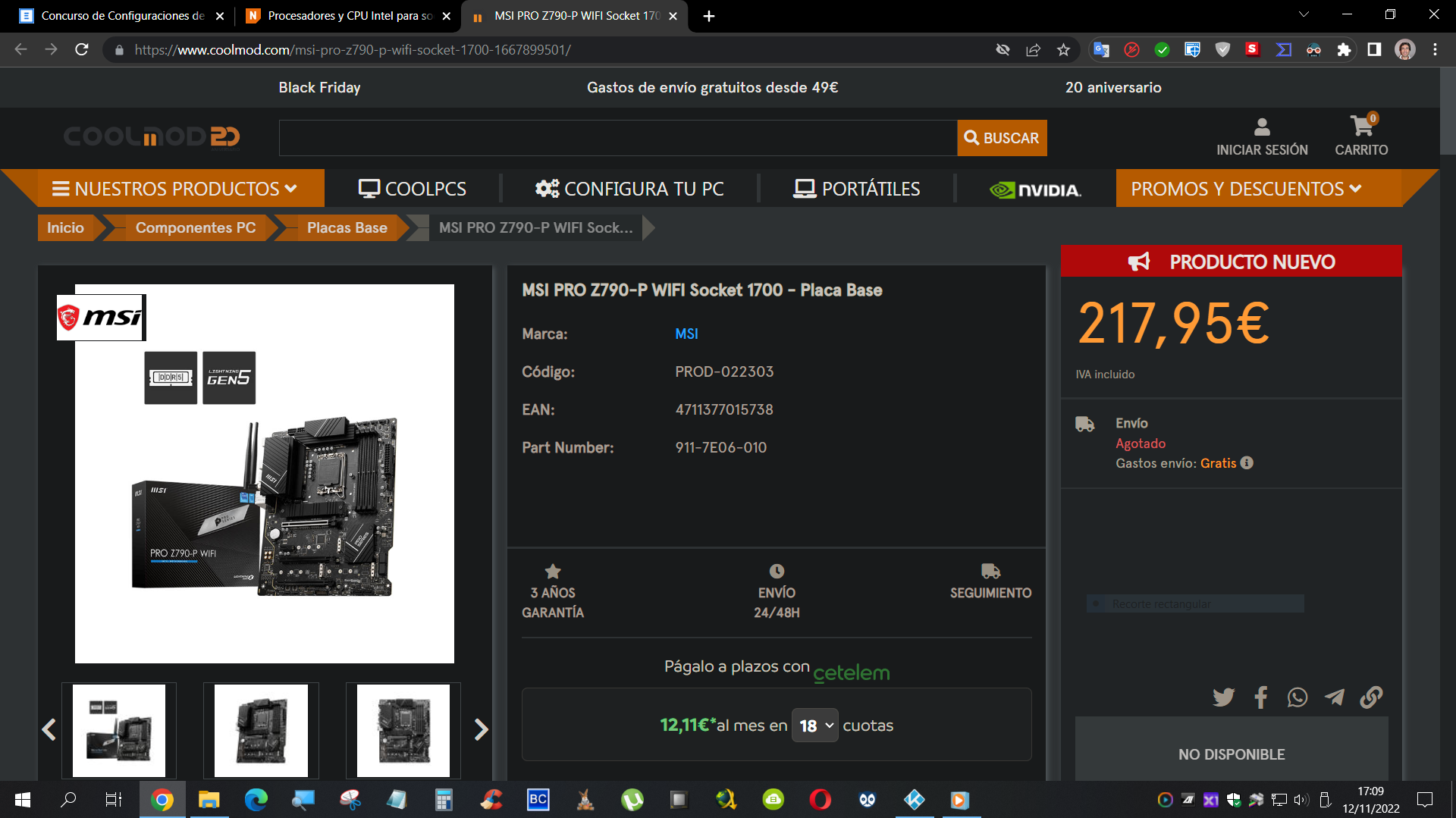Close the MSI PRO Z790-P tab
The image size is (1456, 818).
click(x=673, y=16)
